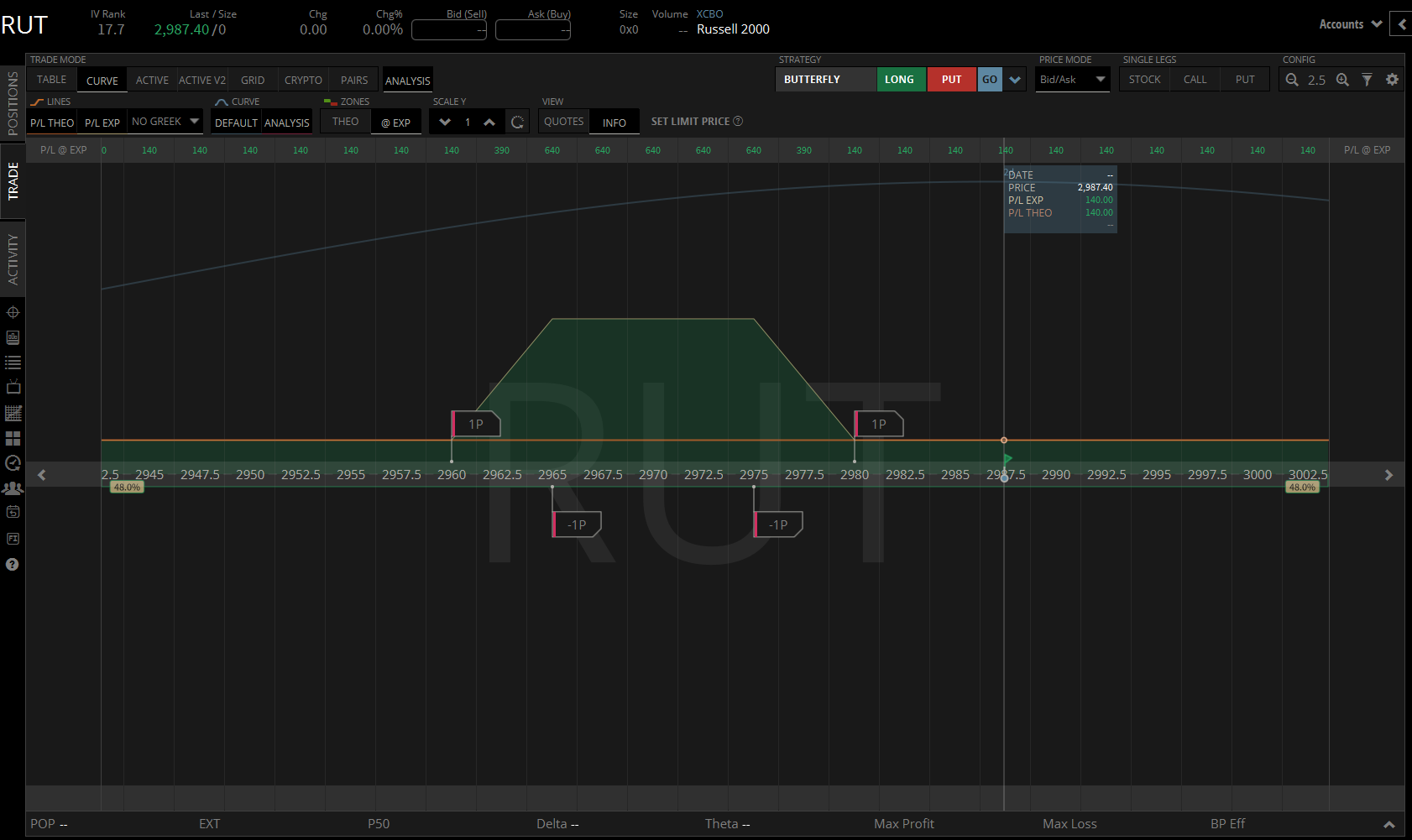Add single leg CALL

[x=1195, y=80]
